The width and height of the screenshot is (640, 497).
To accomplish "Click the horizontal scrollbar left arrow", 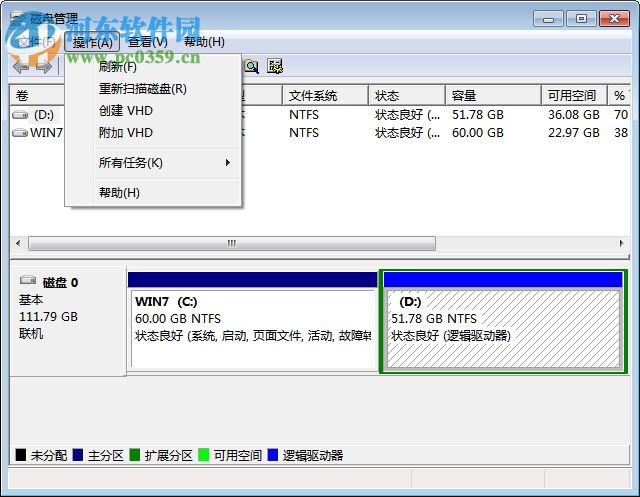I will coord(18,244).
